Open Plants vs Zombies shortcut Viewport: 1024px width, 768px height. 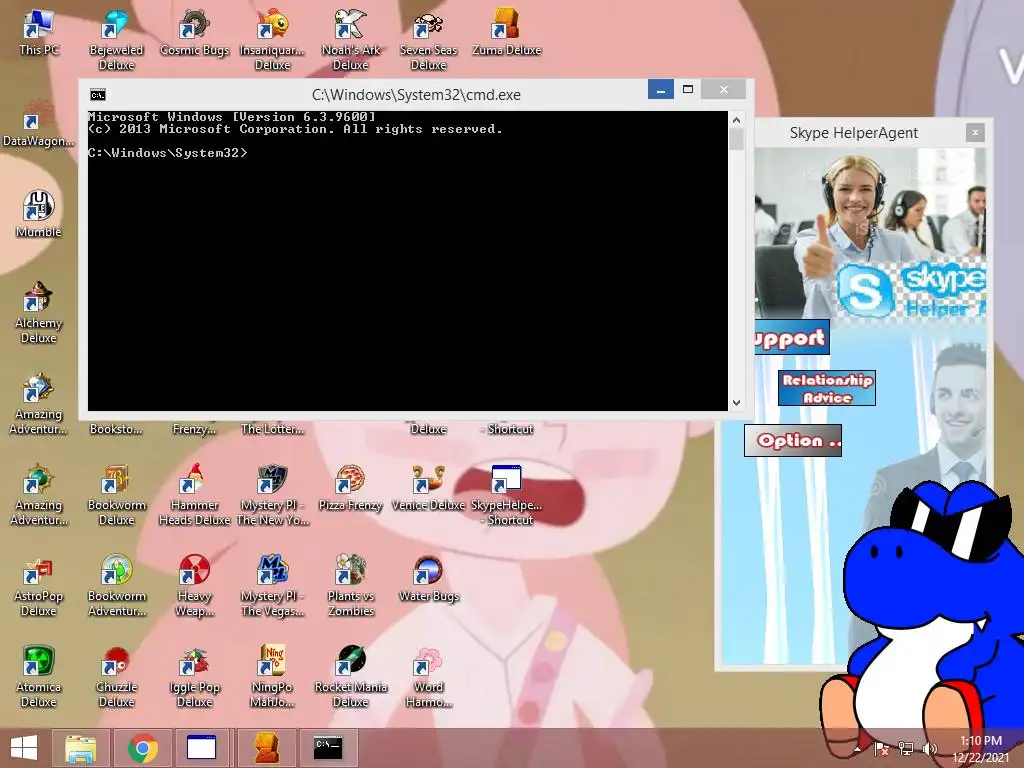(351, 586)
